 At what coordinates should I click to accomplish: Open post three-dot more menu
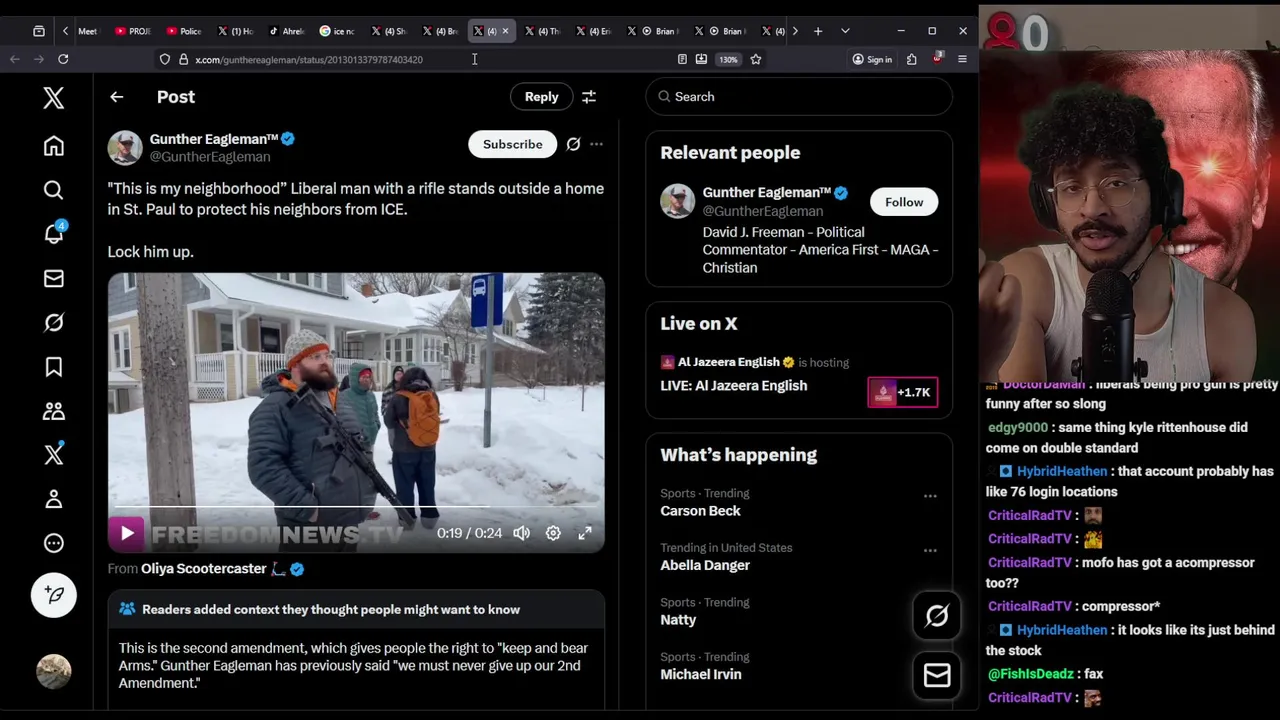click(596, 144)
